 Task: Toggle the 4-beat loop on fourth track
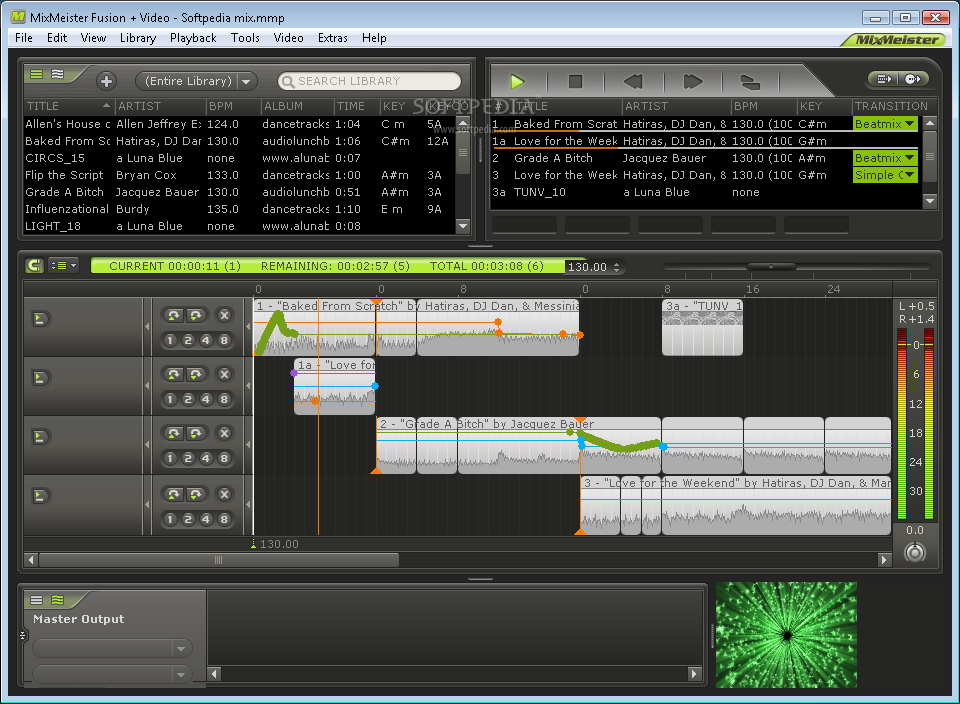click(206, 519)
